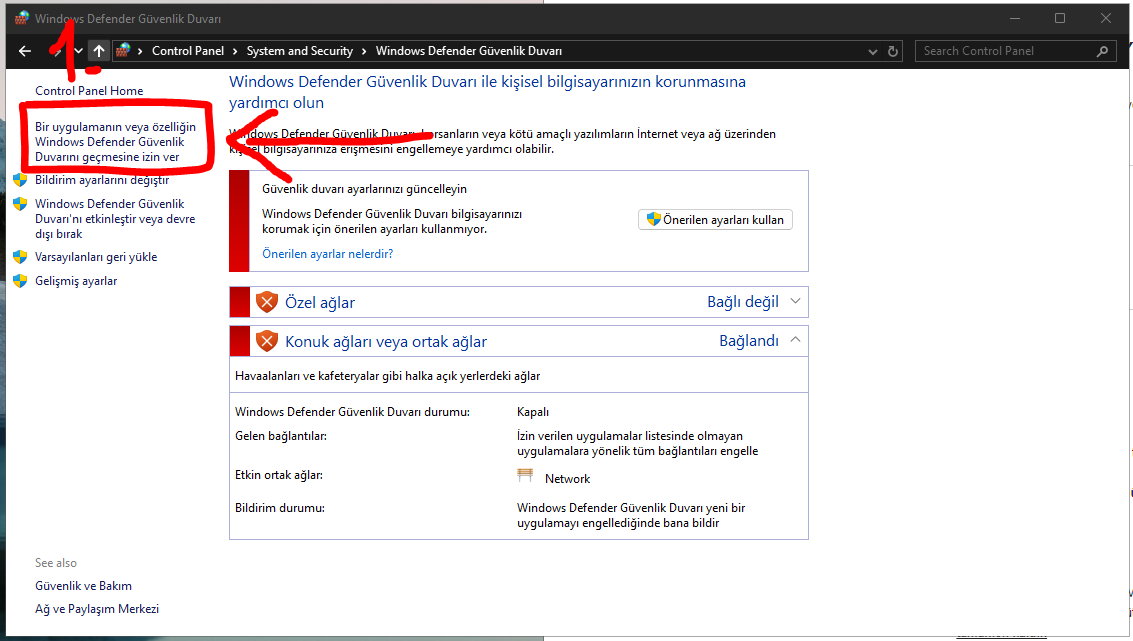Maximize the Windows Defender window
The image size is (1133, 641).
tap(1059, 18)
